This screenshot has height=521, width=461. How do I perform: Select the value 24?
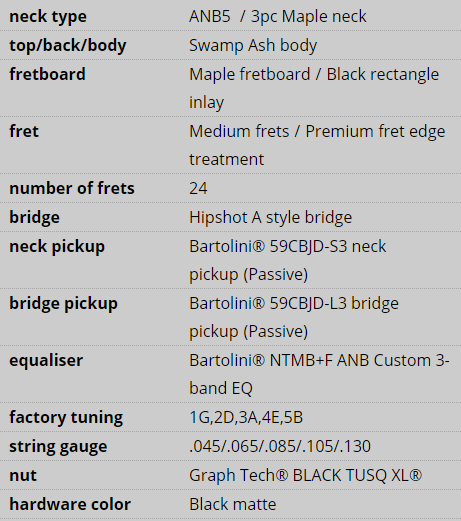pos(198,188)
